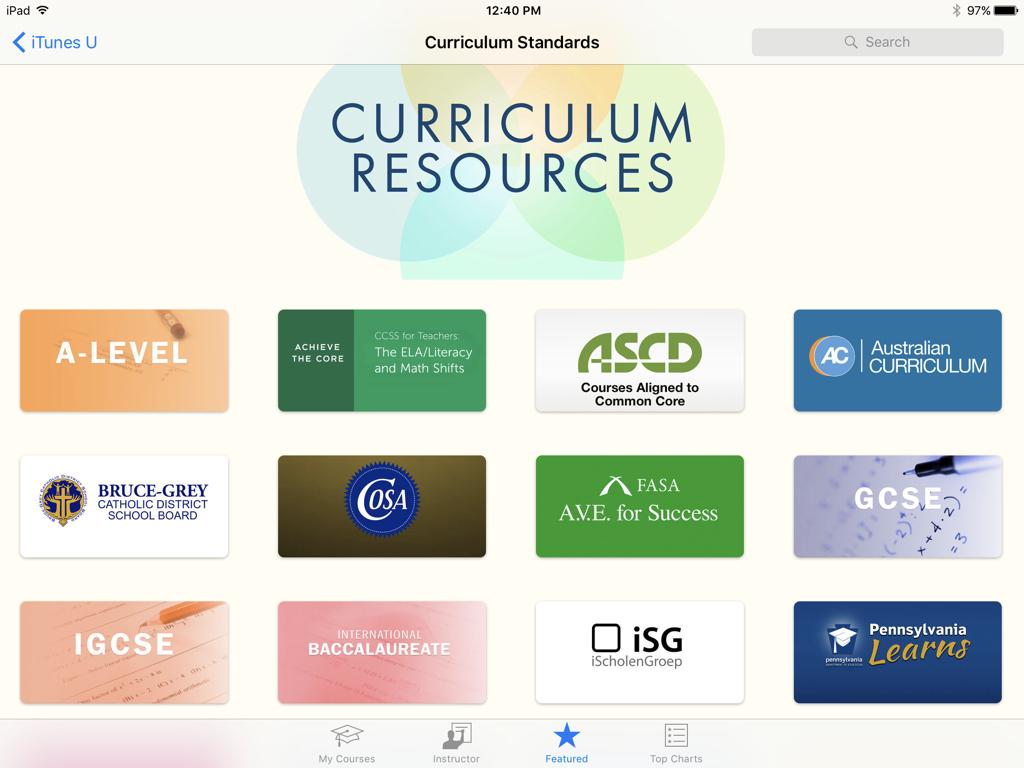Screen dimensions: 1024x768
Task: Open Achieve the Core CCSS tile
Action: point(382,360)
